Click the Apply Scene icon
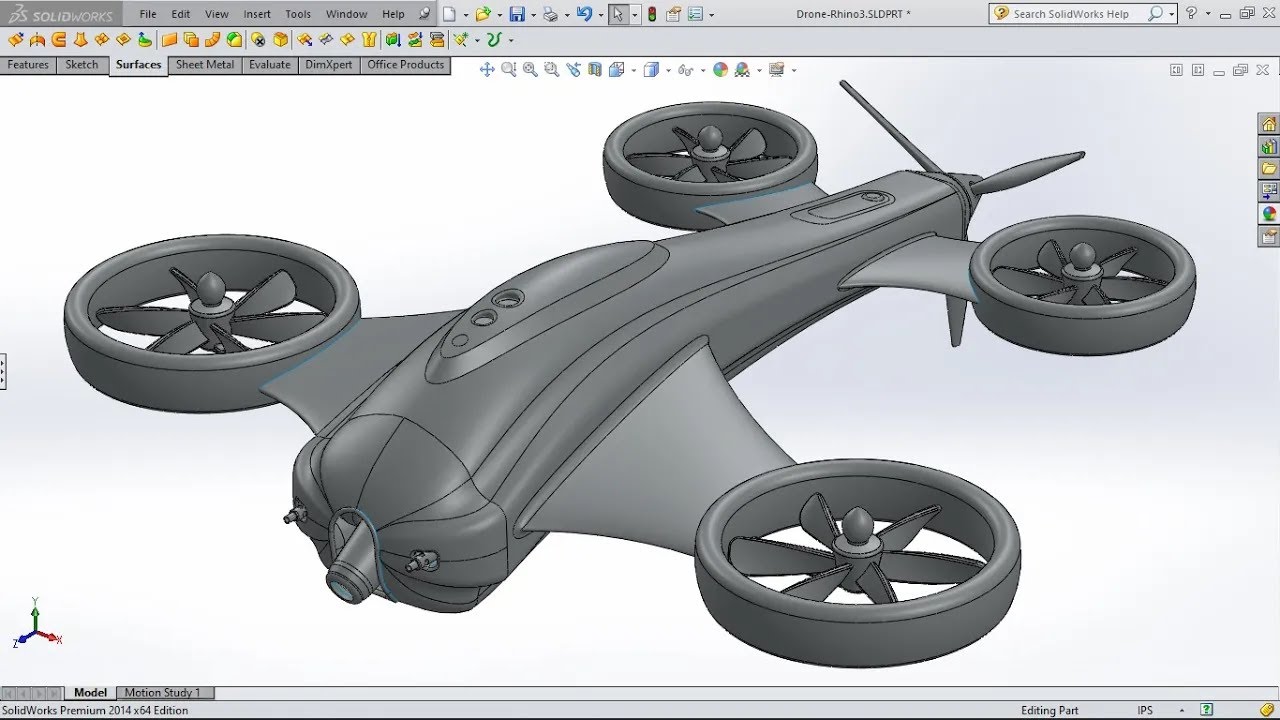The height and width of the screenshot is (720, 1280). (742, 69)
